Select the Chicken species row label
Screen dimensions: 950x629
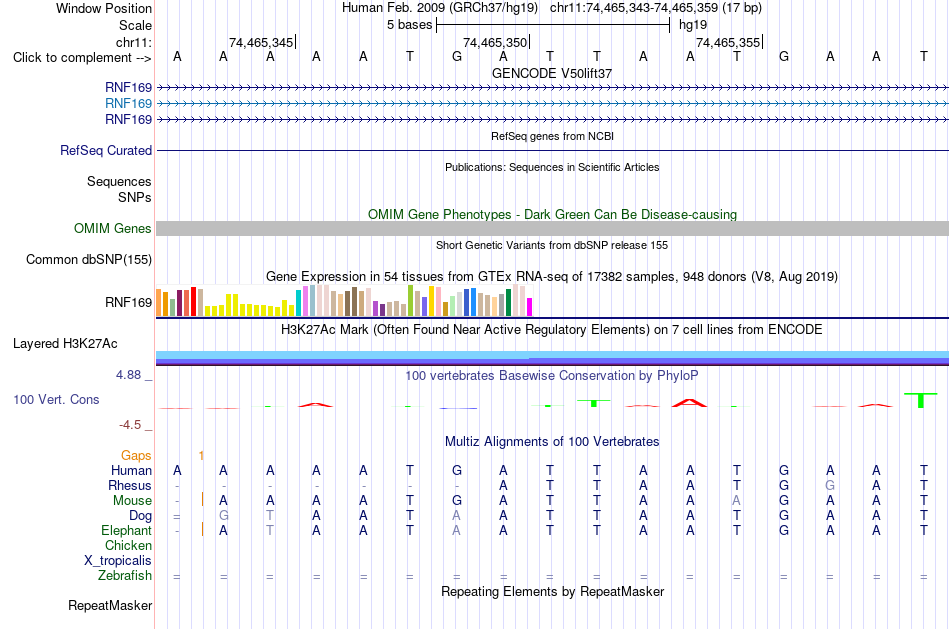click(x=128, y=545)
